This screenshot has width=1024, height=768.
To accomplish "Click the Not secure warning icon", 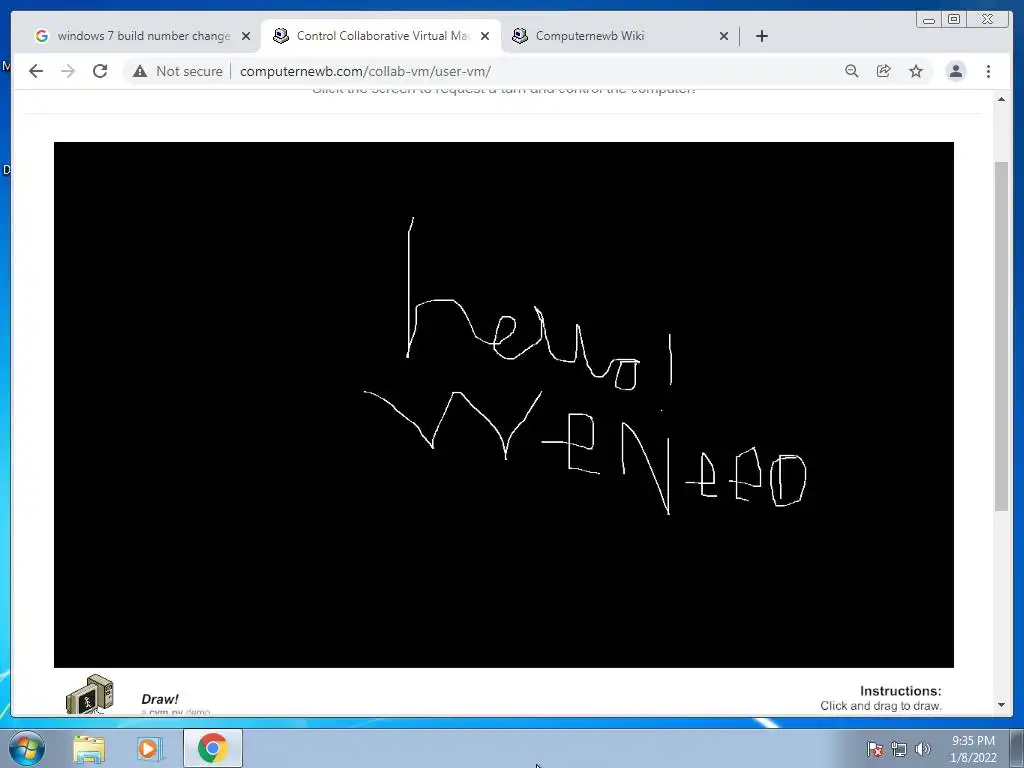I will click(140, 71).
